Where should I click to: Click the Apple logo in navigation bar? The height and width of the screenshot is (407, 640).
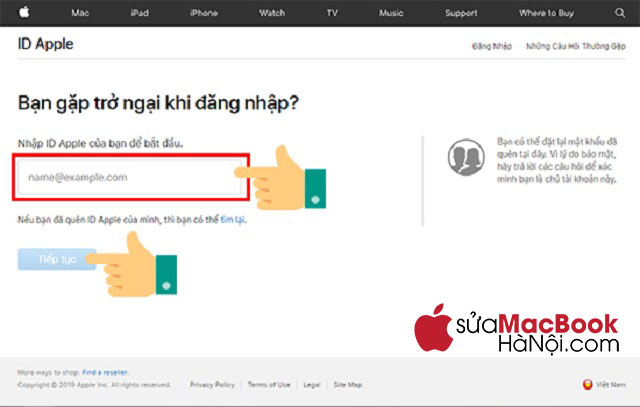point(24,13)
